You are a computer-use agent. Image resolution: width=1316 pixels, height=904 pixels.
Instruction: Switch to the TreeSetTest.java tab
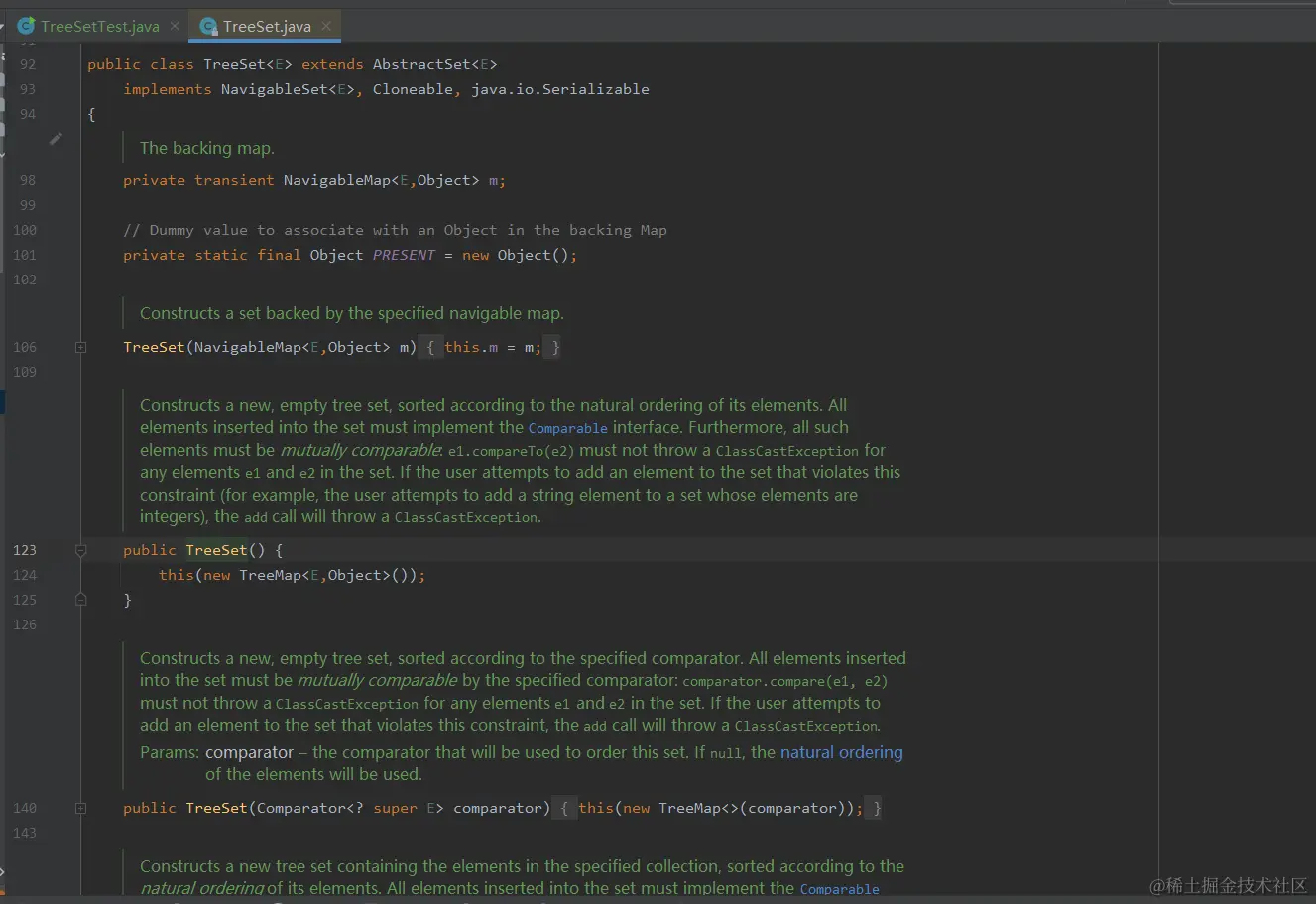tap(99, 27)
